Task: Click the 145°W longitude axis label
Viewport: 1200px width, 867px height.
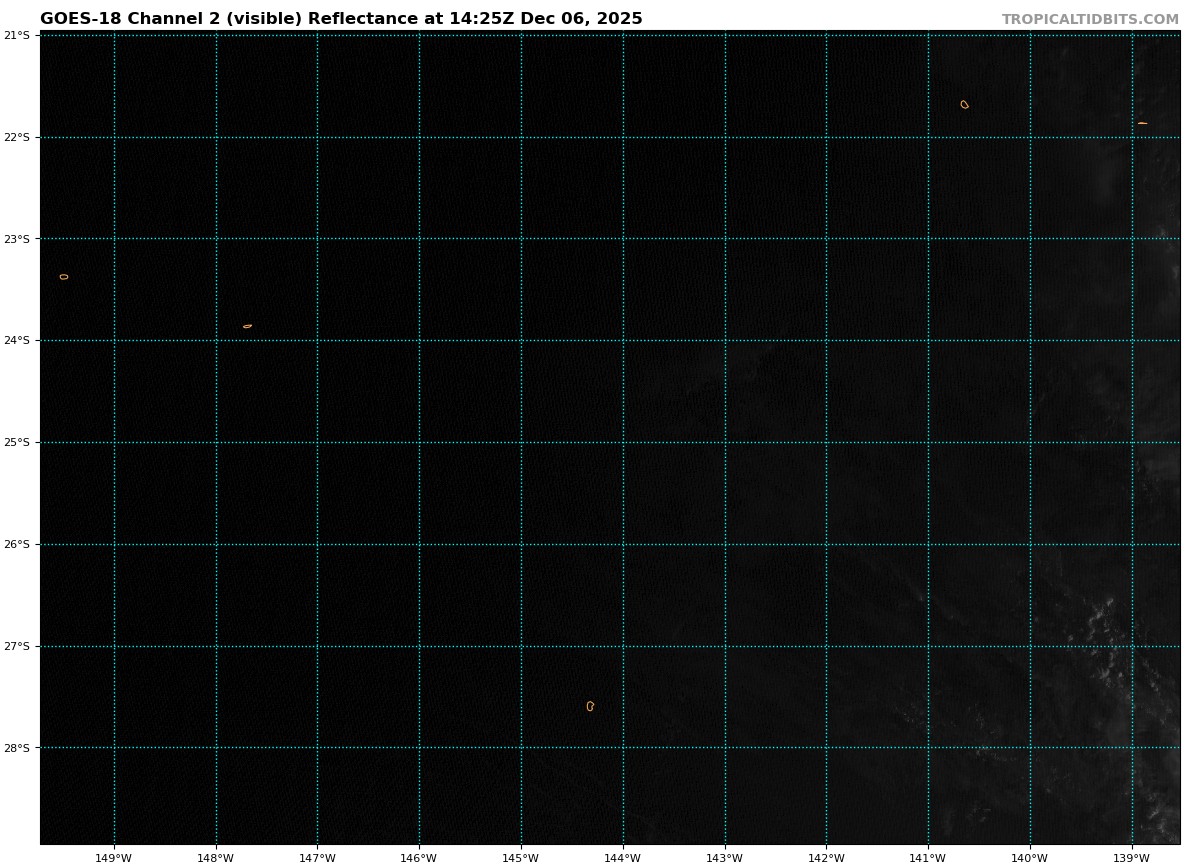Action: pos(520,858)
